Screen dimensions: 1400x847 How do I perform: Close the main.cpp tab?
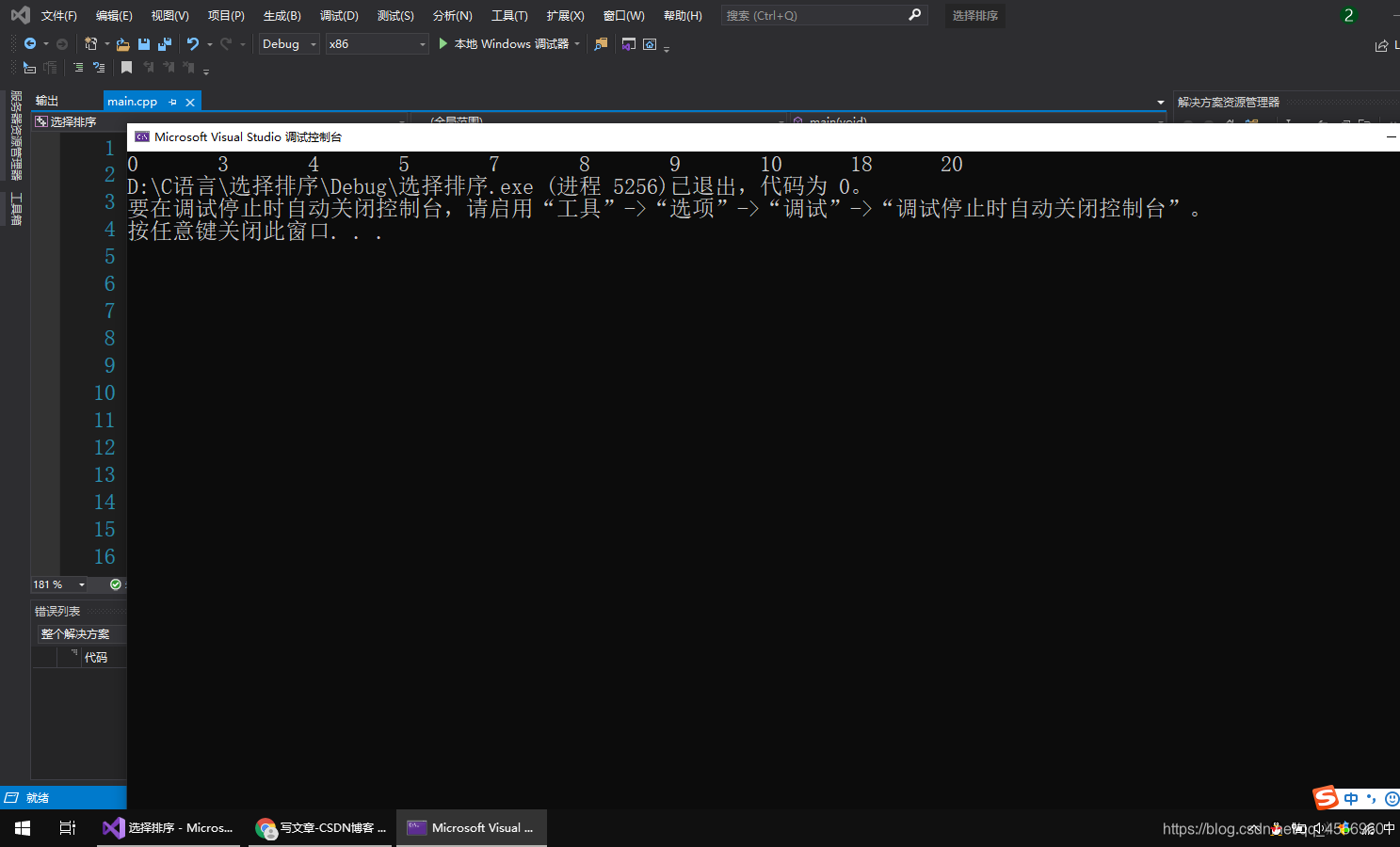(x=190, y=102)
